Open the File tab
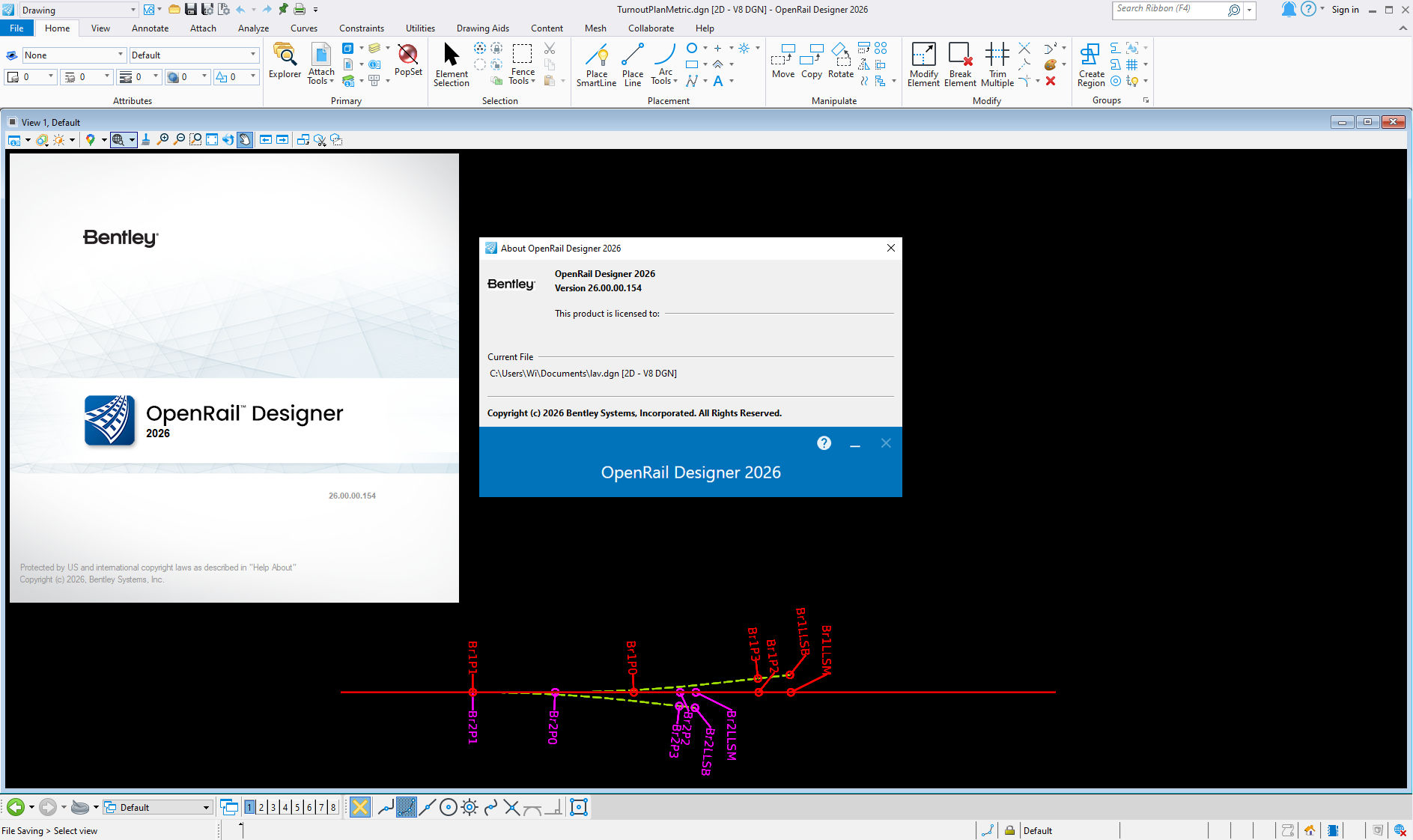This screenshot has height=840, width=1413. click(x=16, y=28)
